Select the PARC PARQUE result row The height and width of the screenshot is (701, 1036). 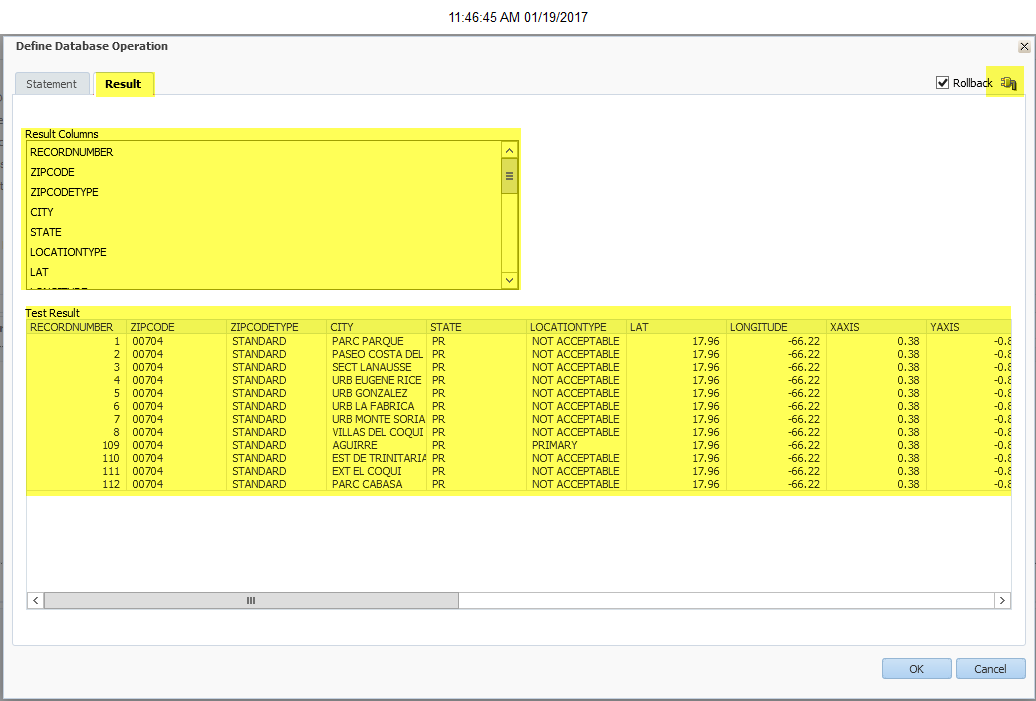(400, 341)
